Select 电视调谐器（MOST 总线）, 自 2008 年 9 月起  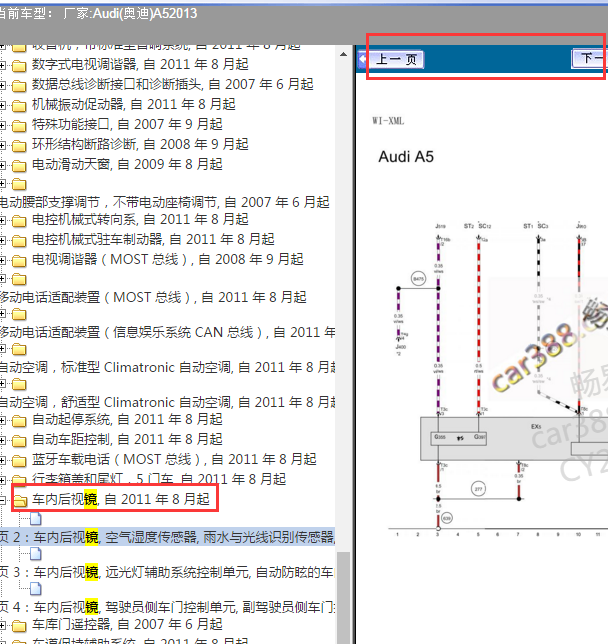168,259
